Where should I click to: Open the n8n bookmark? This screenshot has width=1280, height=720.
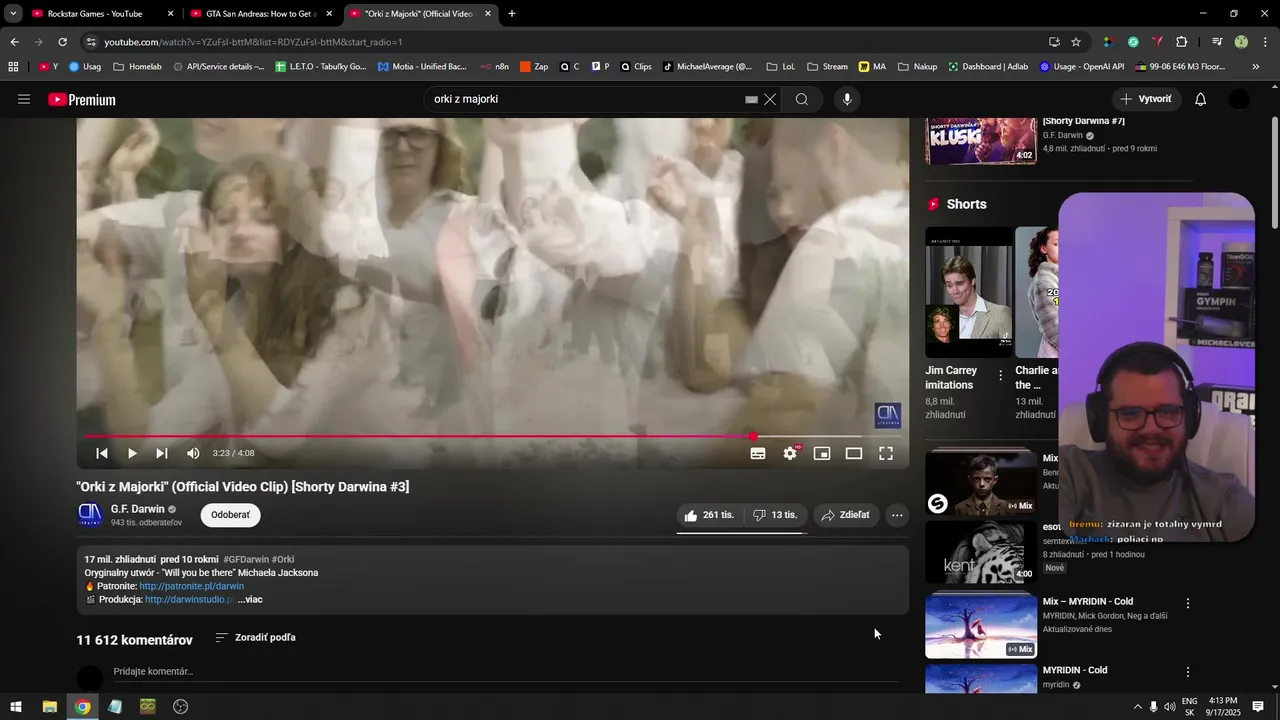point(494,67)
